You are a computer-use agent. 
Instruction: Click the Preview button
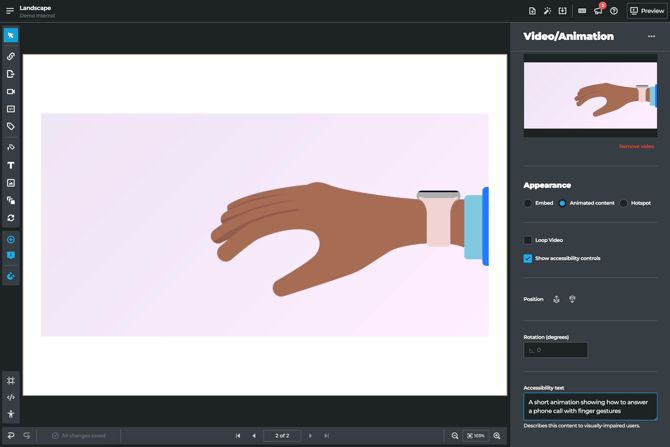point(647,11)
